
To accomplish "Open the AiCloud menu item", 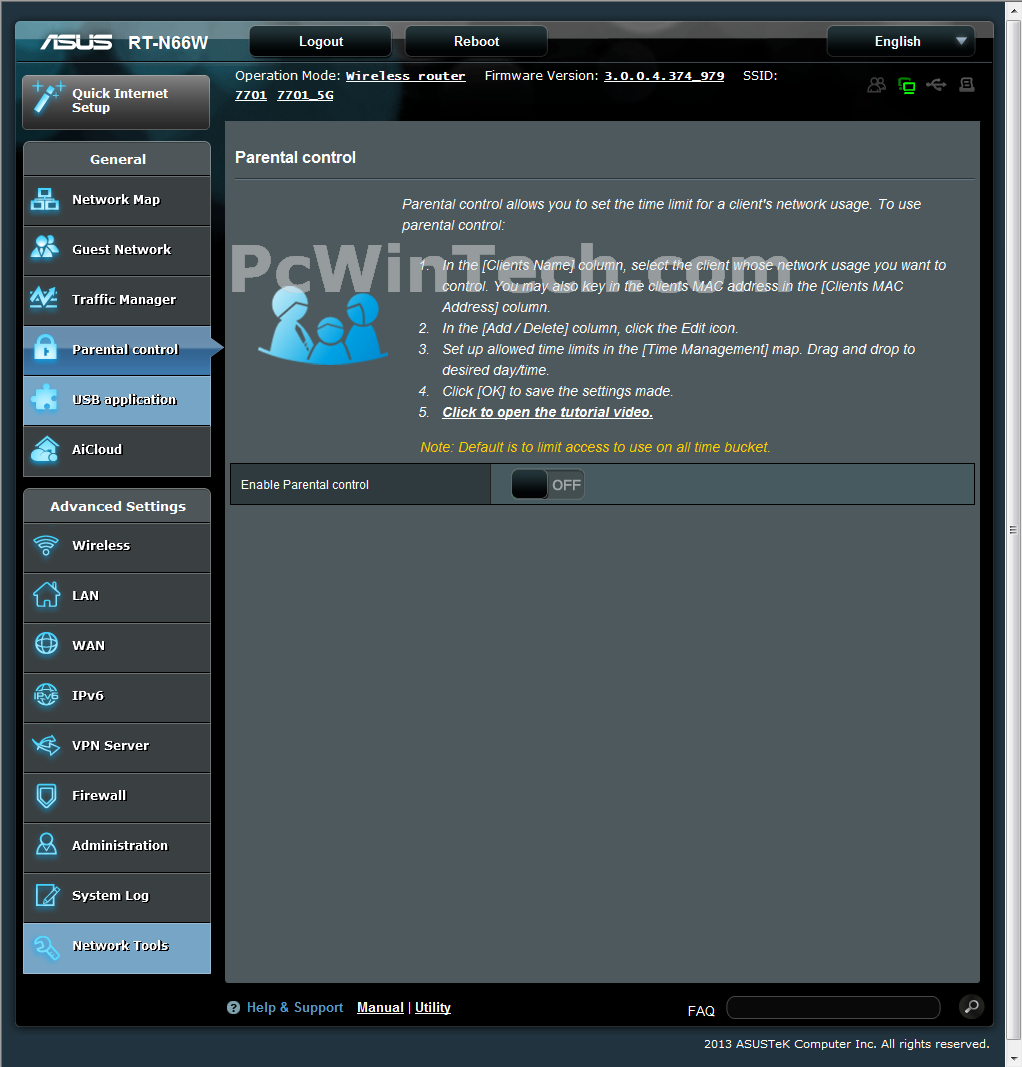I will [x=117, y=450].
